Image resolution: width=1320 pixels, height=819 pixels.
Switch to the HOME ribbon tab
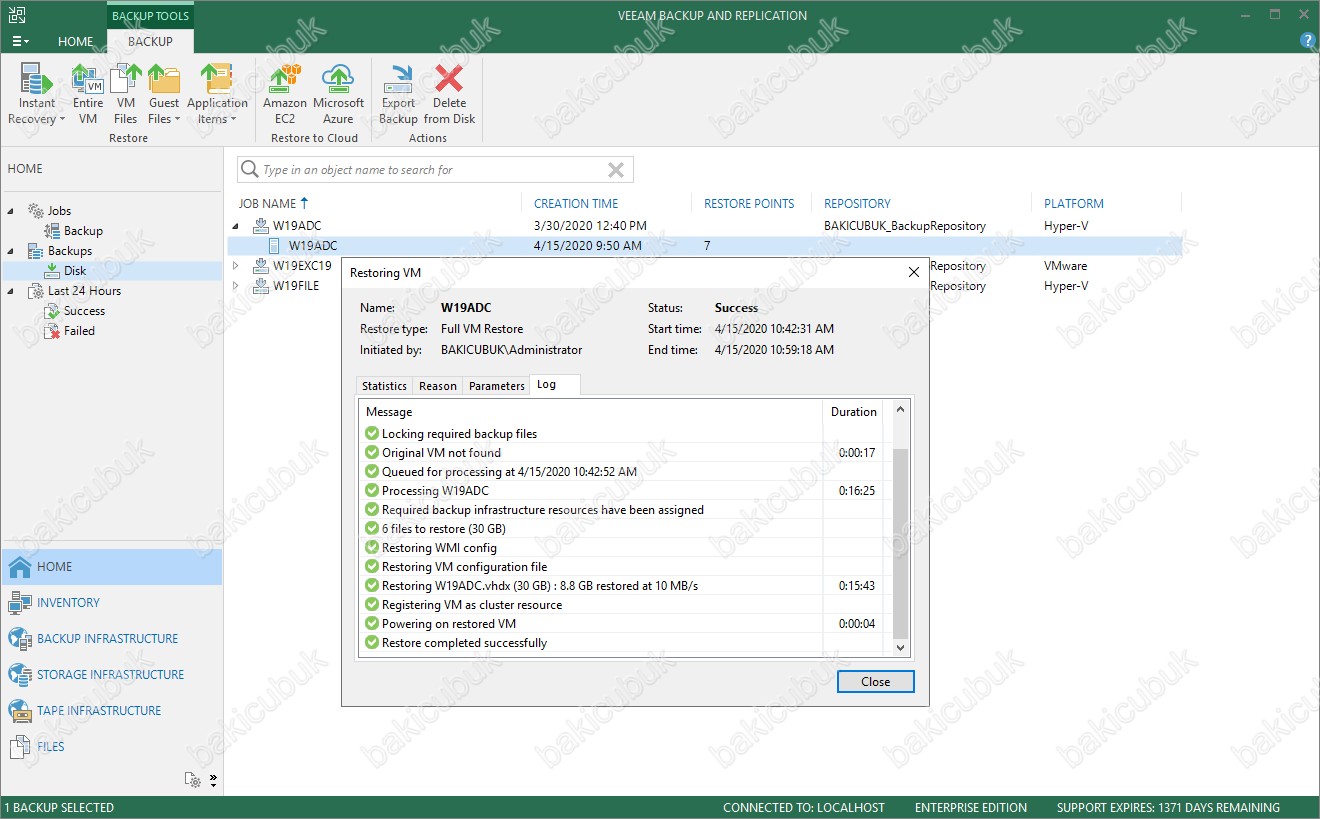(x=75, y=41)
